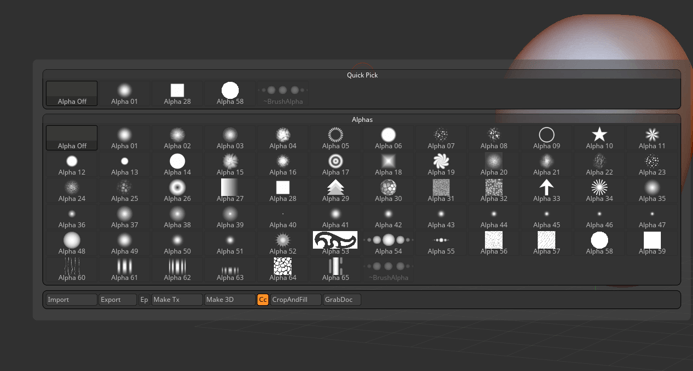Viewport: 693px width, 371px height.
Task: Select the Alpha 56 paper texture
Action: coord(494,244)
